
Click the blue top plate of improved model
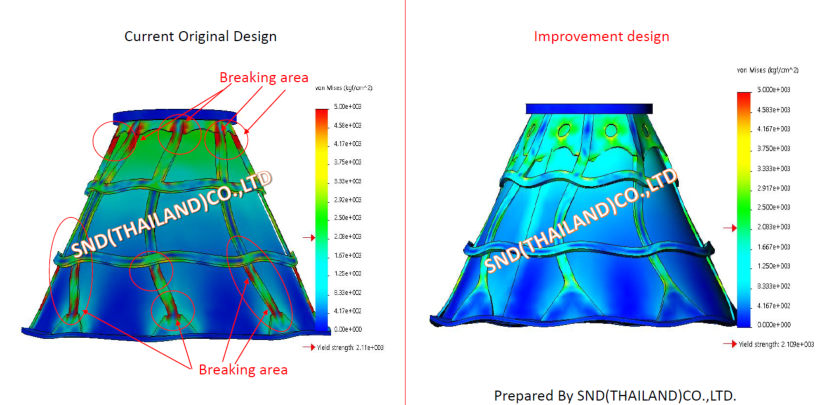[590, 106]
